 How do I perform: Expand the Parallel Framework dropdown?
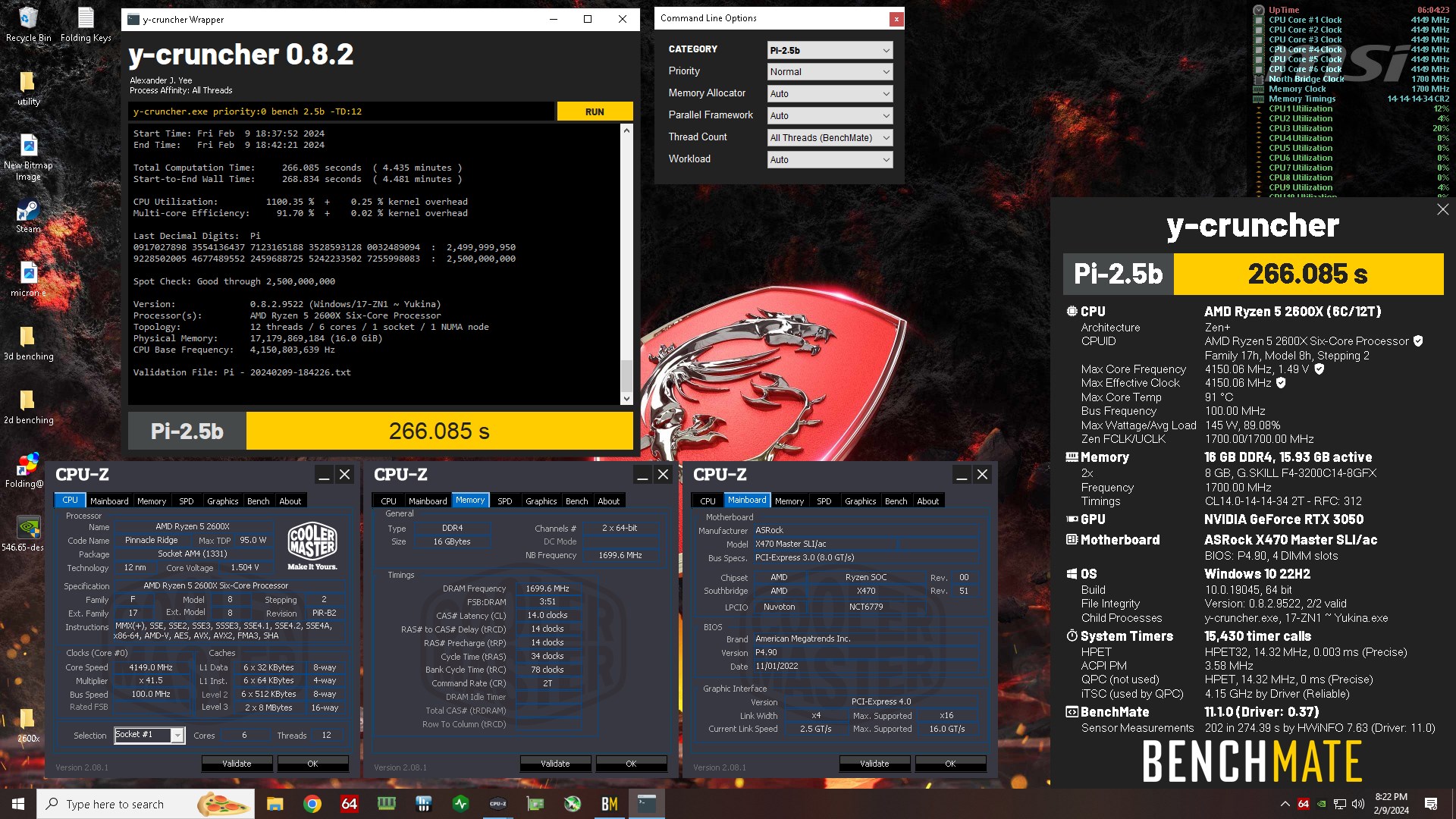pyautogui.click(x=830, y=116)
